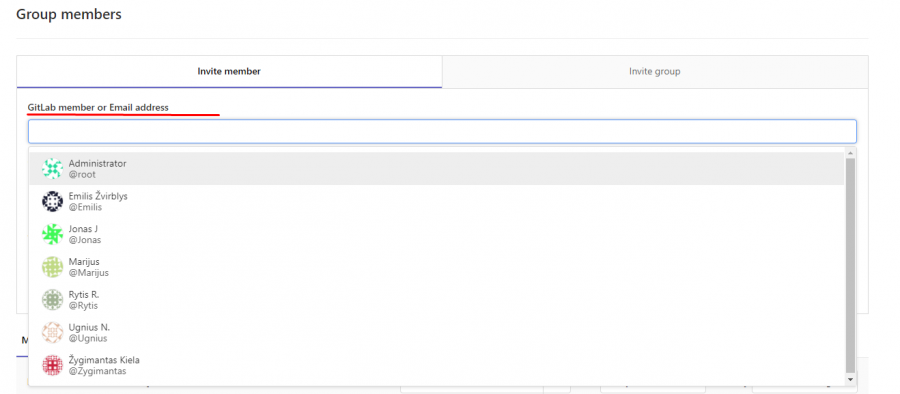This screenshot has height=394, width=900.
Task: Focus the GitLab member or Email input
Action: 442,132
